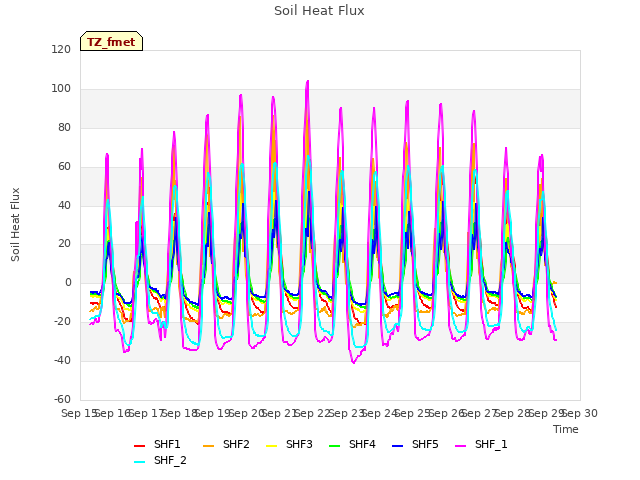Click the orange SHF2 legend color marker
This screenshot has height=480, width=640.
pyautogui.click(x=208, y=446)
